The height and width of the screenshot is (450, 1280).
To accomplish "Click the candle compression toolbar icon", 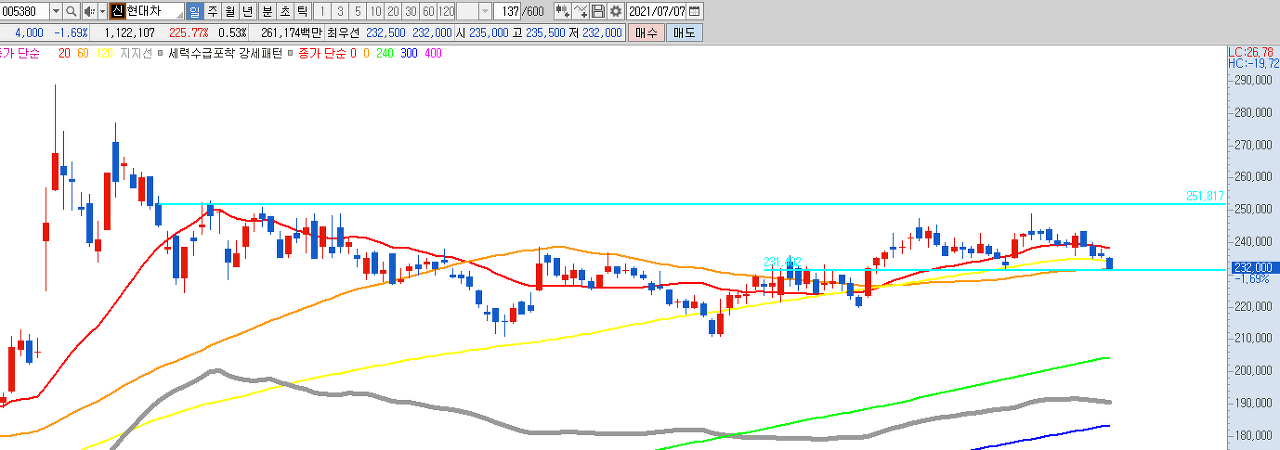I will pyautogui.click(x=562, y=11).
